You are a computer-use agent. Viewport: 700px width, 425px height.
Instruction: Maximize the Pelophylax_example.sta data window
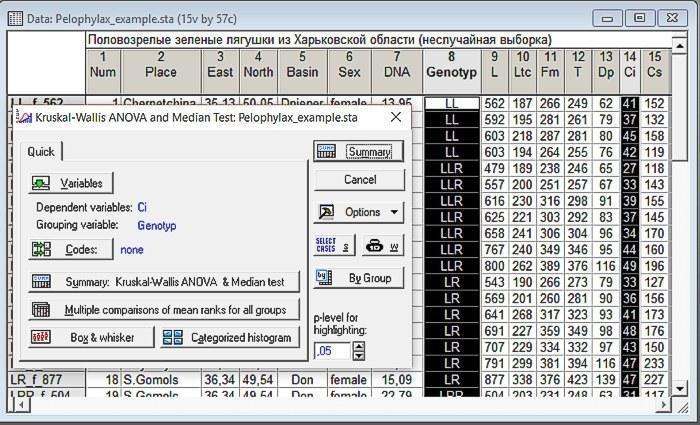point(640,17)
